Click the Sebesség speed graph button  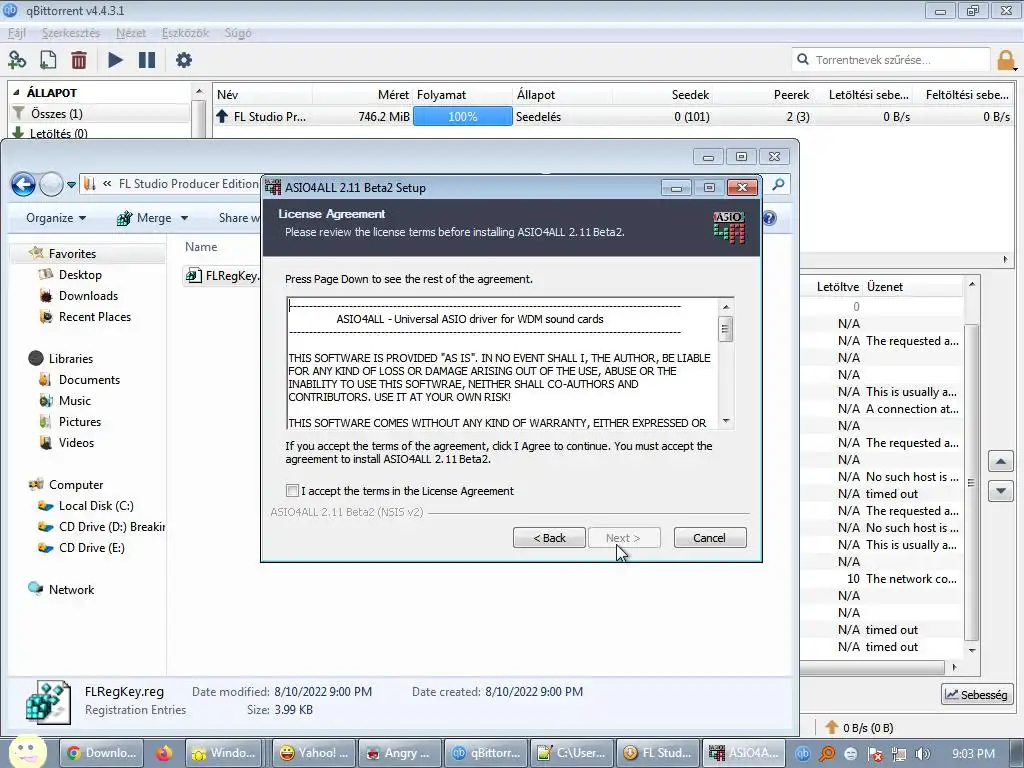977,694
